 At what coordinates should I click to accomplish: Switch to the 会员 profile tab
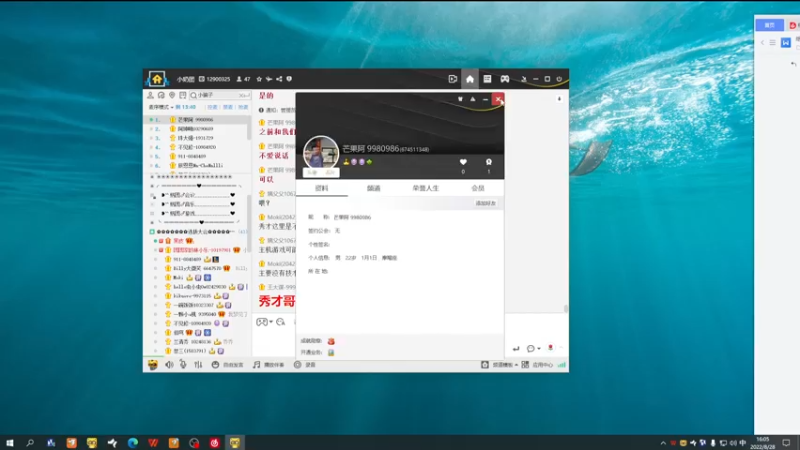click(478, 188)
